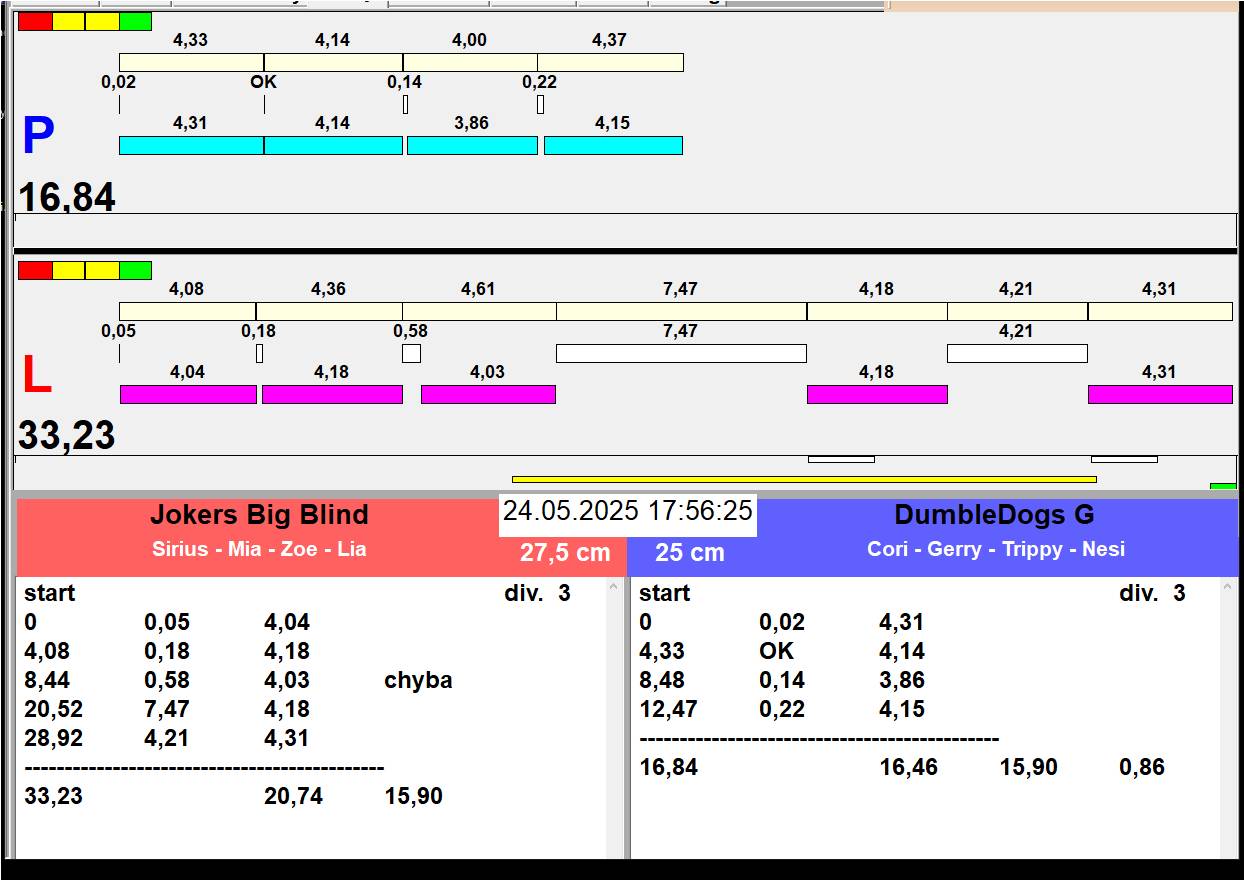Click the big red L lane letter
The height and width of the screenshot is (880, 1244).
point(36,376)
